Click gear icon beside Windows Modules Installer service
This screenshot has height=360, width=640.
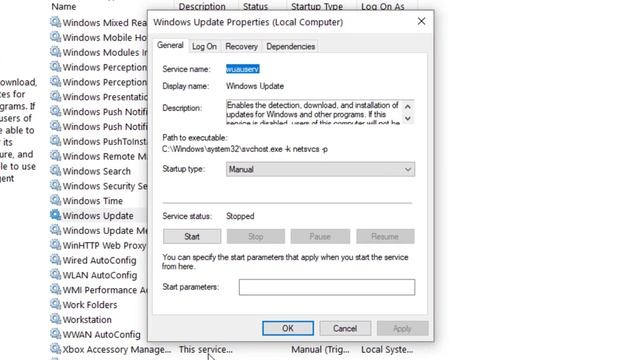click(x=55, y=51)
